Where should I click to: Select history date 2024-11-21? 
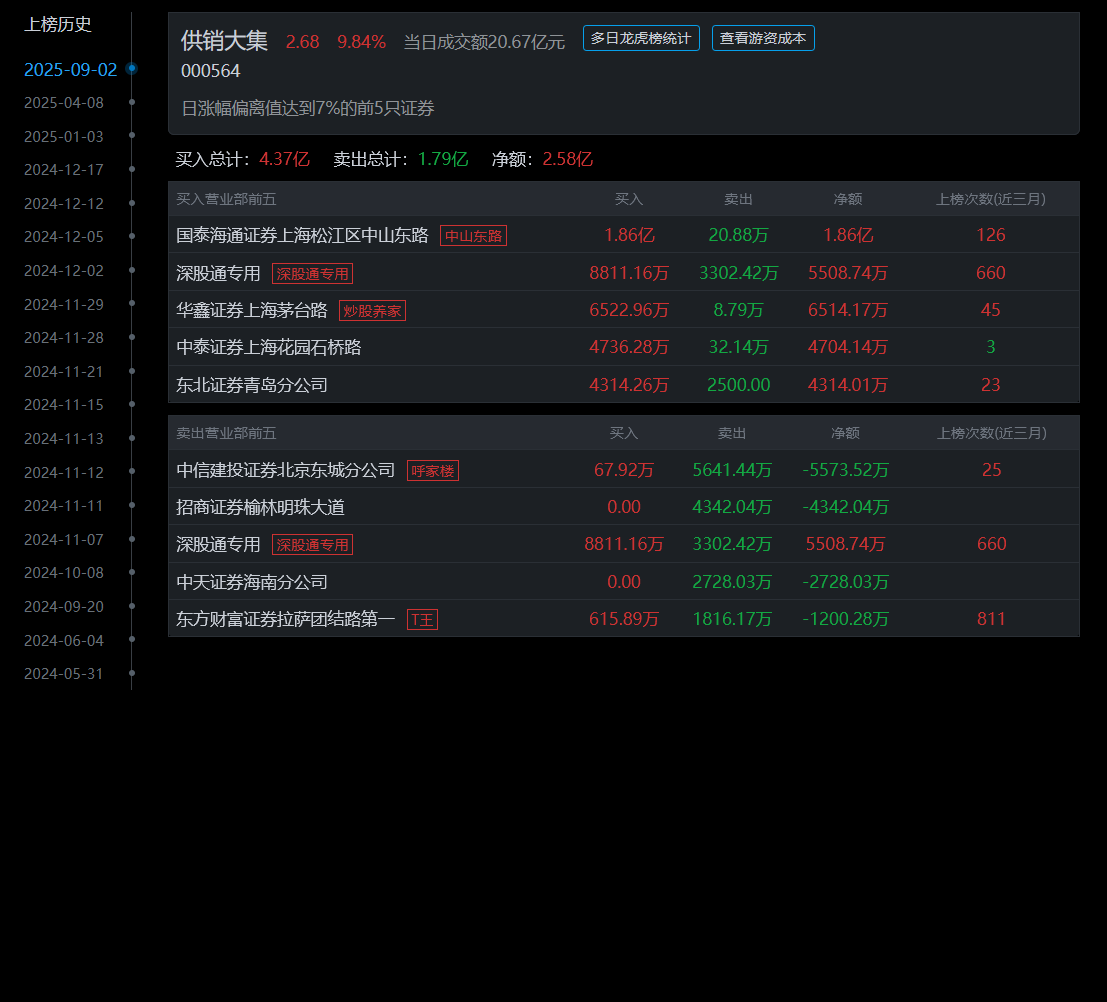(x=64, y=371)
